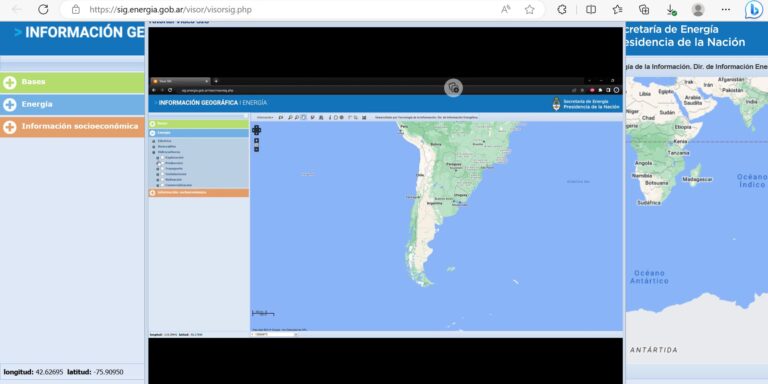
Task: Expand the blue Energía section
Action: coord(72,105)
